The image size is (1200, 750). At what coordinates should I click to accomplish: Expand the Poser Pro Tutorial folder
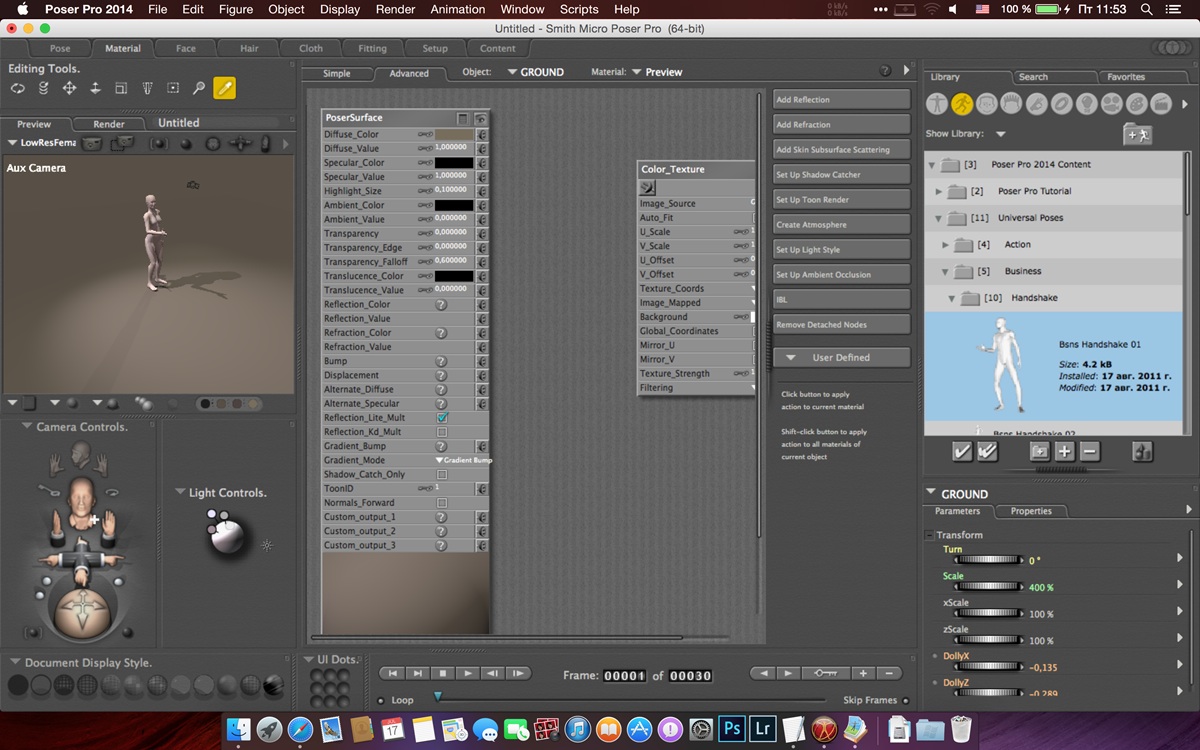[x=939, y=191]
